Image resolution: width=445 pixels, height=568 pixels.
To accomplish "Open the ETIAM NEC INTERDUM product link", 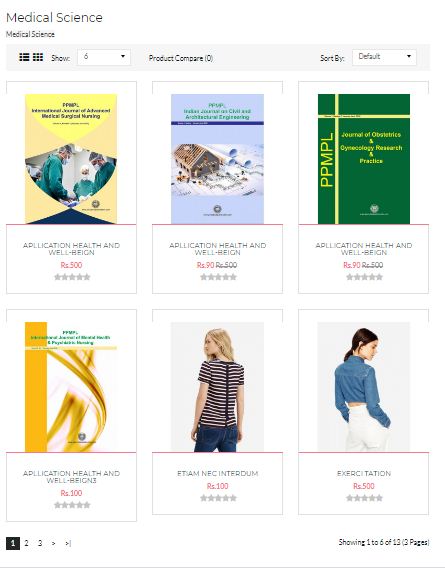I will click(x=217, y=473).
